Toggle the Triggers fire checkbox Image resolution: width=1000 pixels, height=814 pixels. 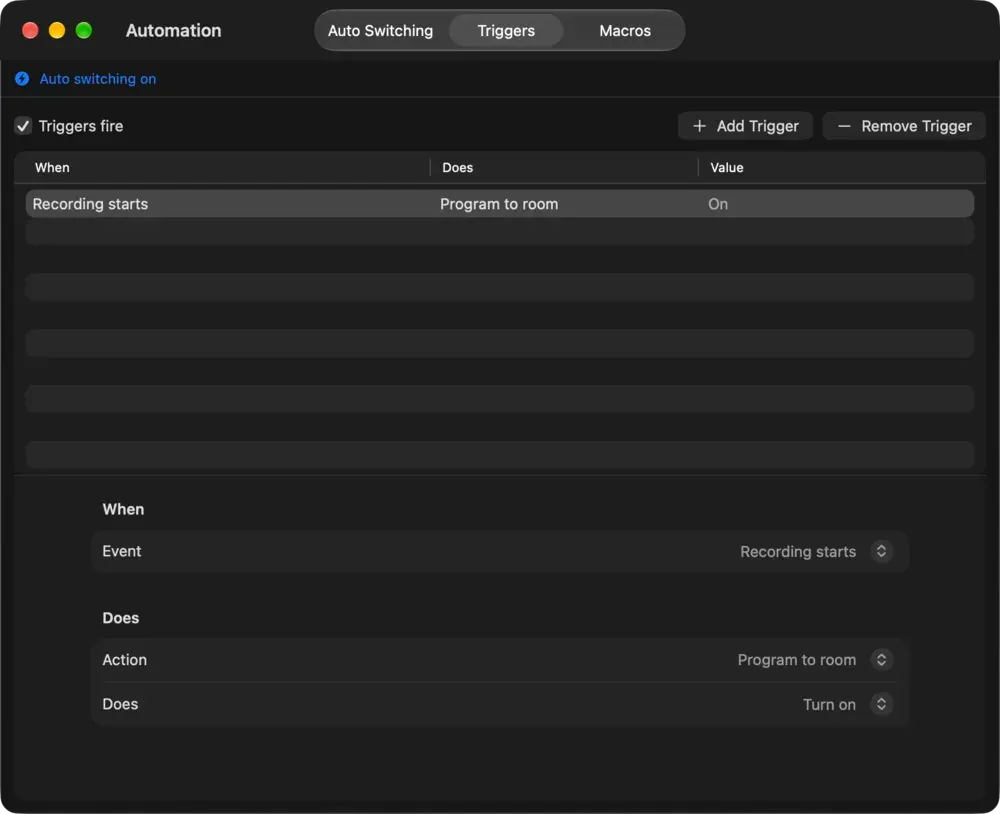point(23,126)
